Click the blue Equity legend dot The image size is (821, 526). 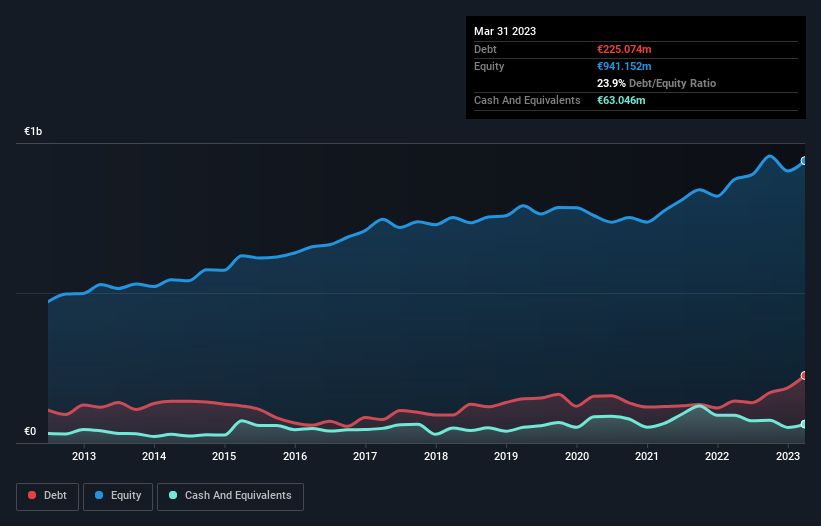pos(99,495)
